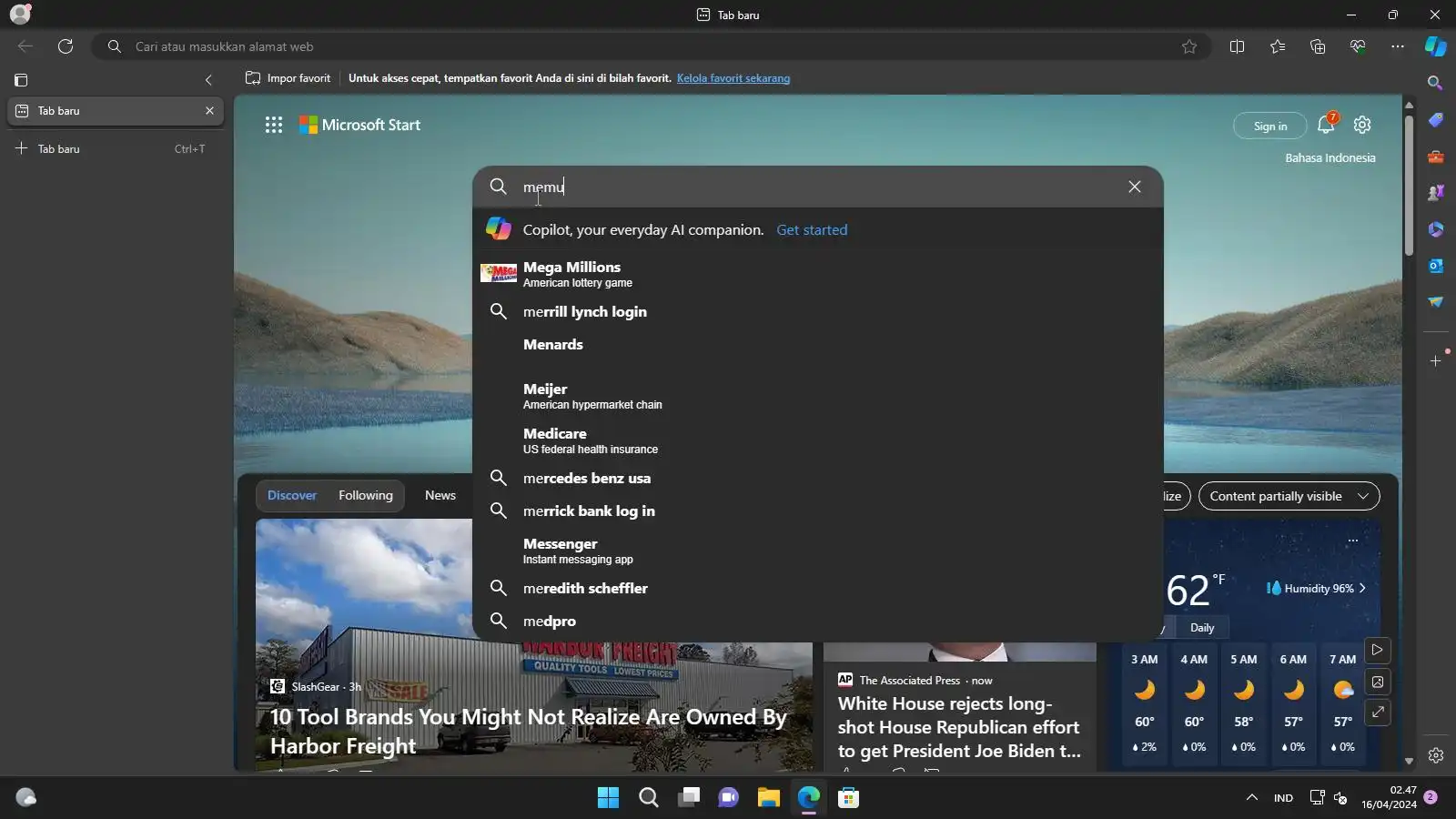The width and height of the screenshot is (1456, 819).
Task: Click the browser profile avatar icon
Action: pyautogui.click(x=20, y=14)
